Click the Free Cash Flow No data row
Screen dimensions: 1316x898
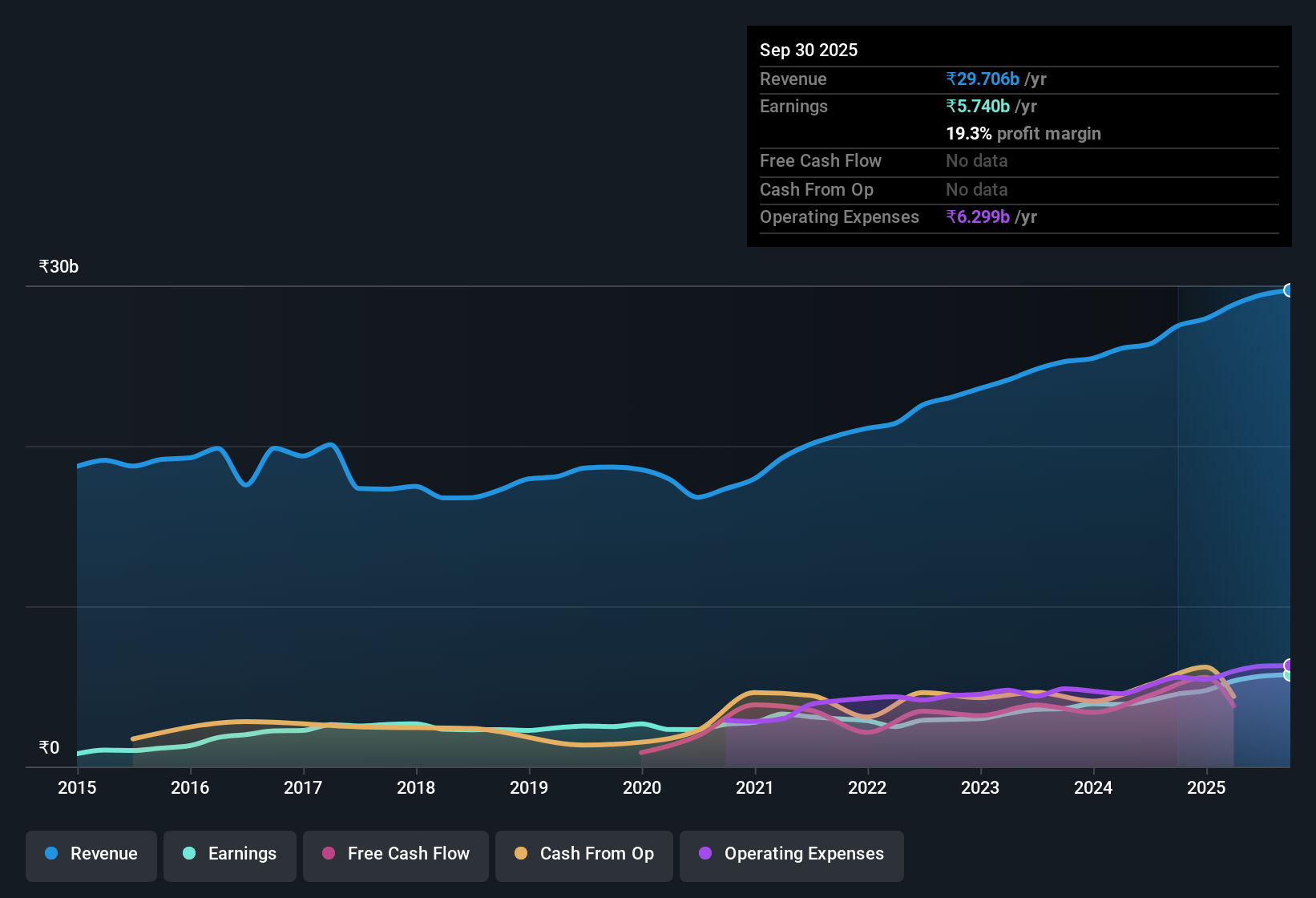tap(882, 161)
